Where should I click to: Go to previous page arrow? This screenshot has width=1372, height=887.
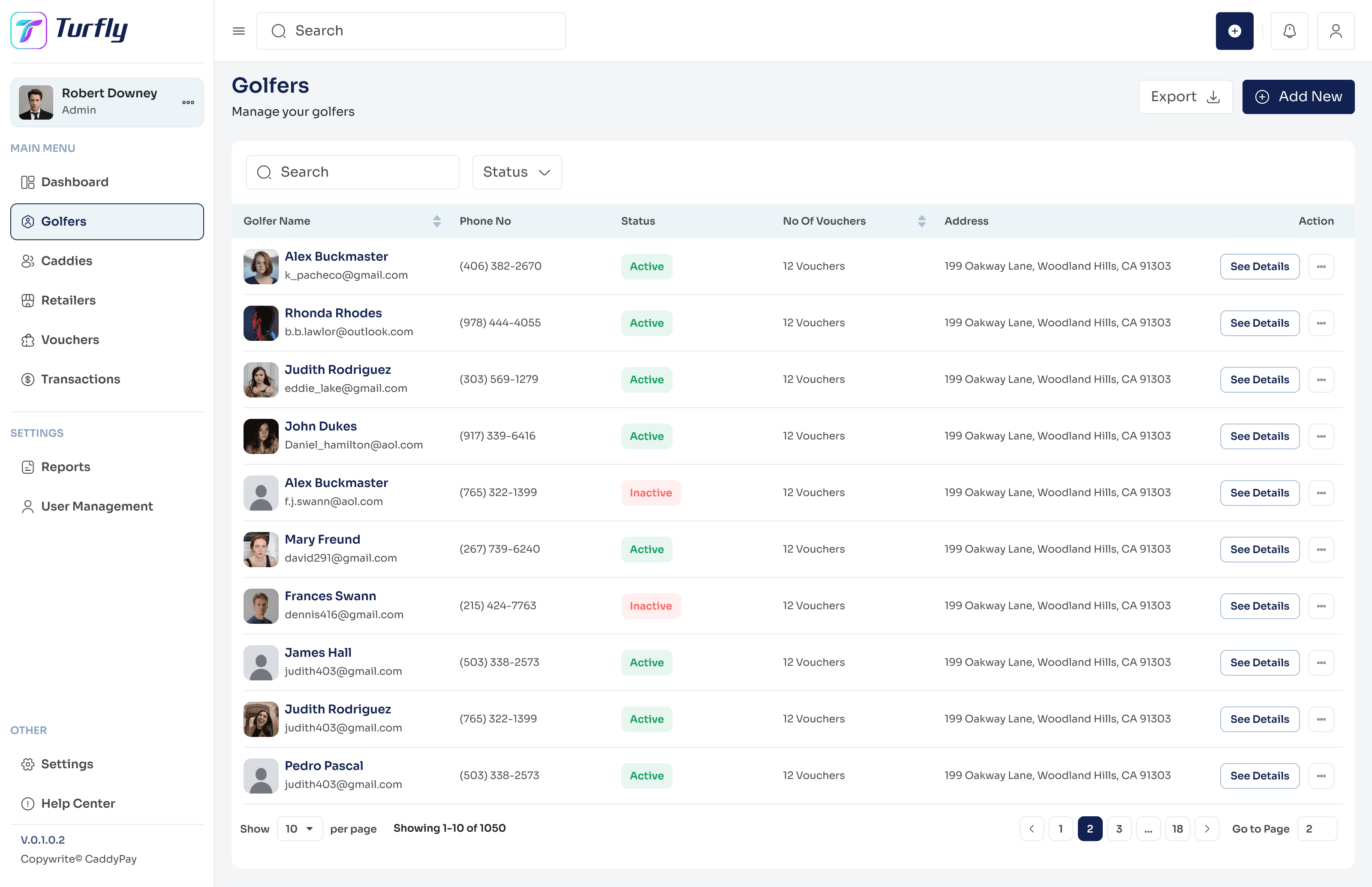[x=1032, y=829]
